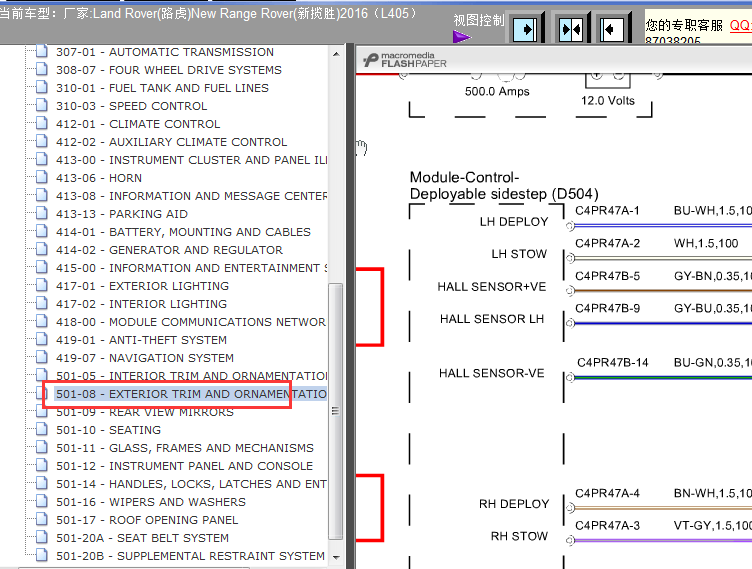The width and height of the screenshot is (752, 569).
Task: Open 412-01 Climate Control section
Action: click(138, 124)
